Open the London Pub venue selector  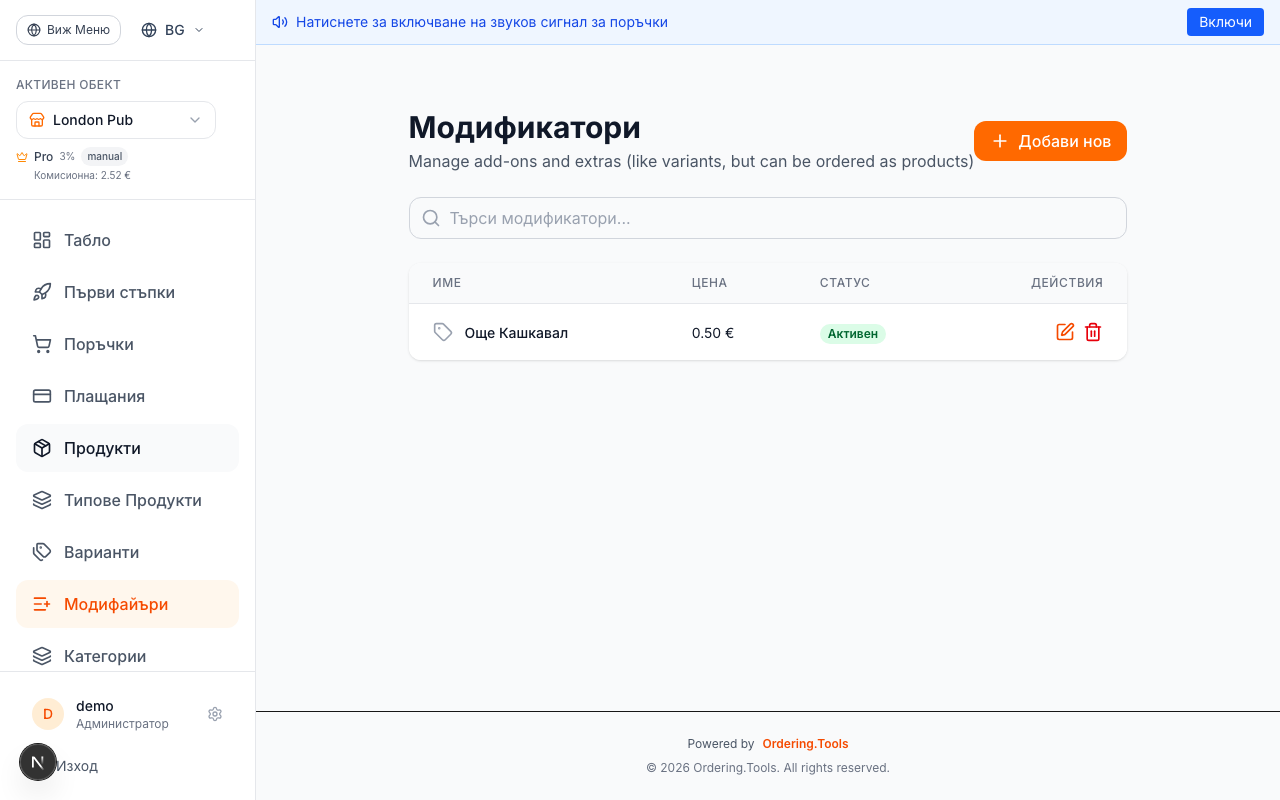click(115, 120)
